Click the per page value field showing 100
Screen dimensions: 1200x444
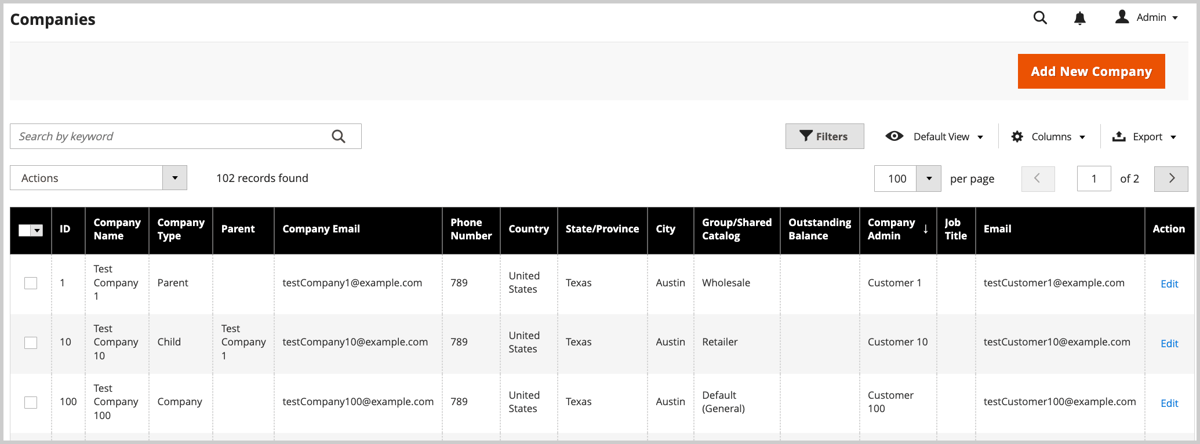tap(896, 178)
